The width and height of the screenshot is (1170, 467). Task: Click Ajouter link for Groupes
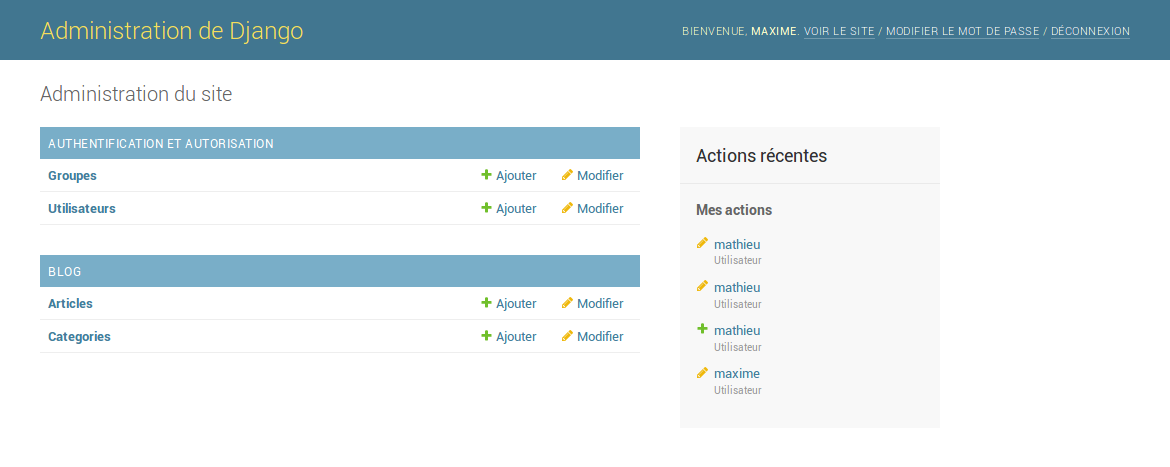[x=516, y=175]
